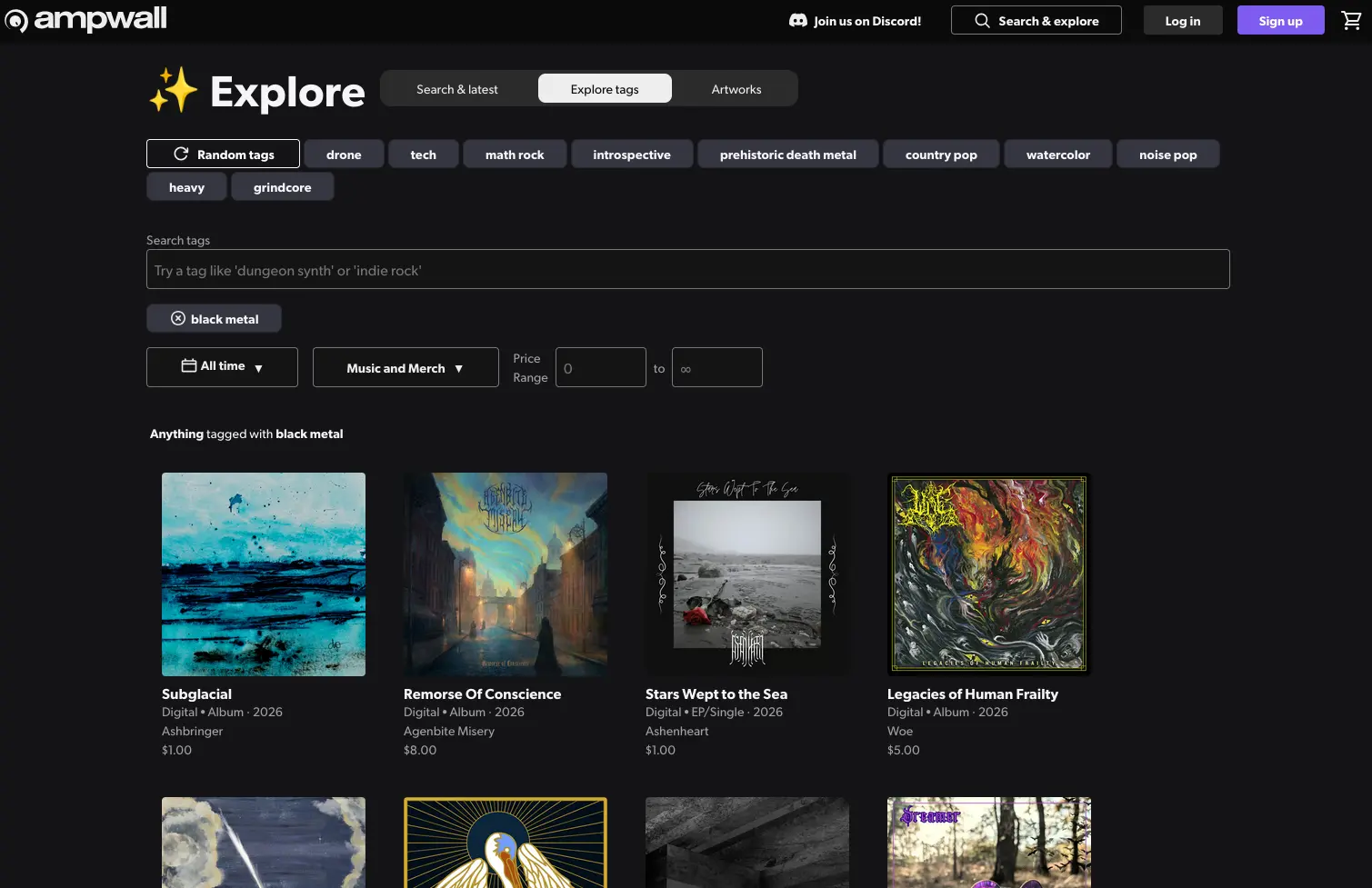Expand the All time dropdown
The height and width of the screenshot is (888, 1372).
[222, 367]
